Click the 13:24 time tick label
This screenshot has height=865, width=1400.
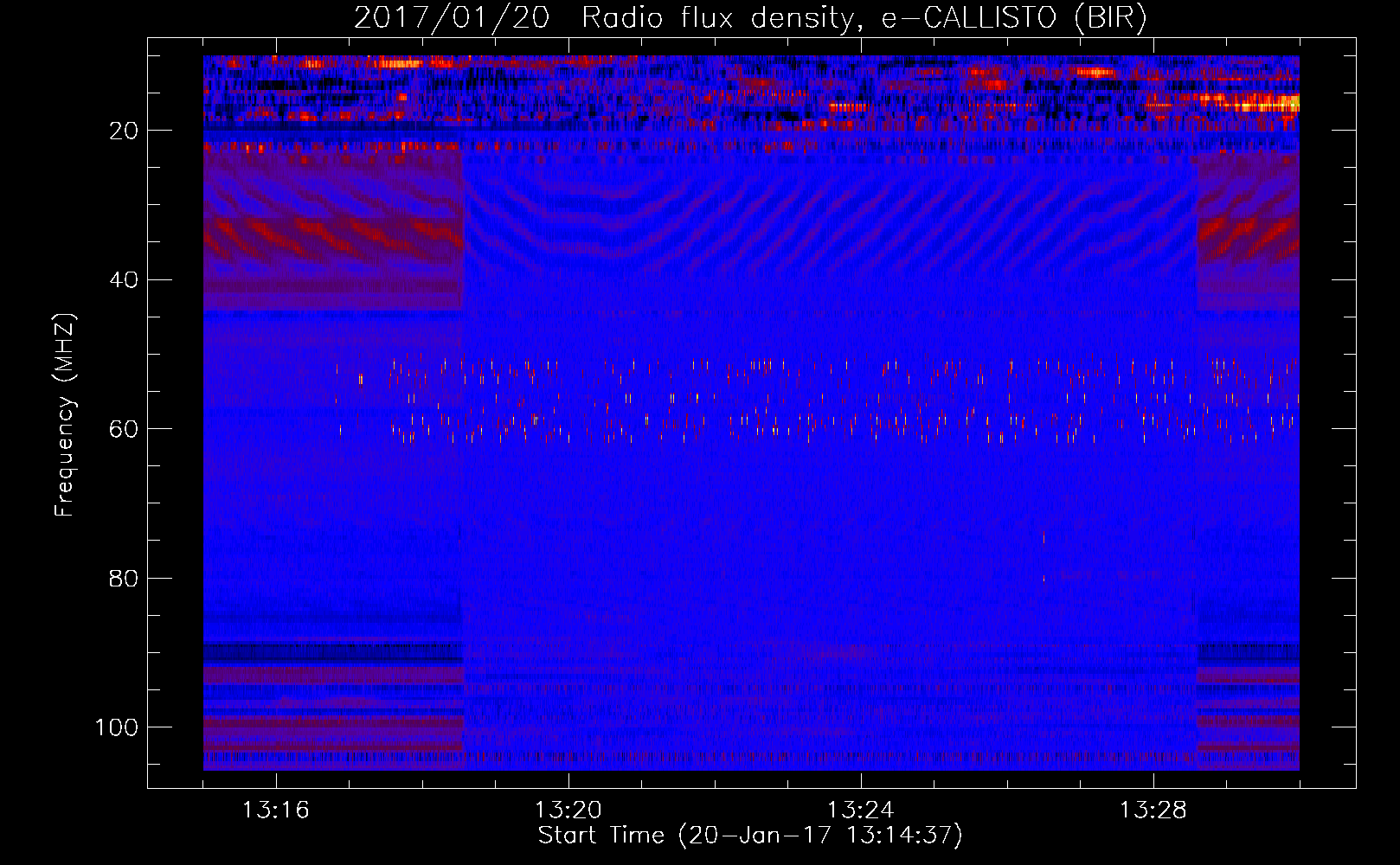pos(860,811)
